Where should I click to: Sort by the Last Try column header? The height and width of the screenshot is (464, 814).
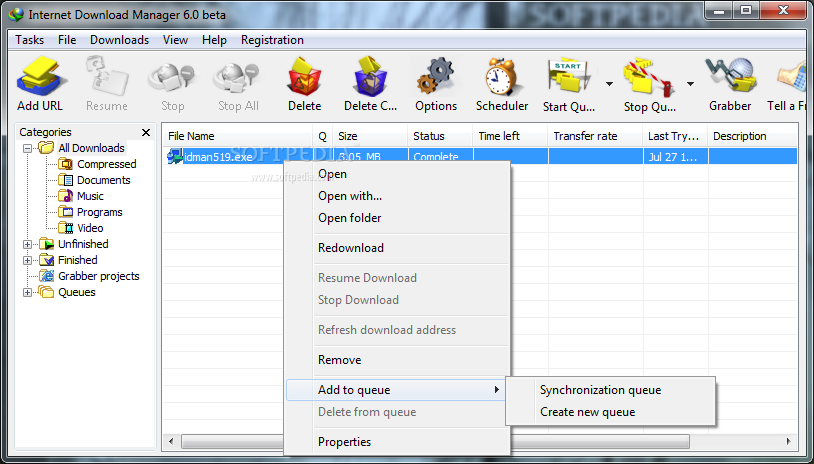point(675,136)
